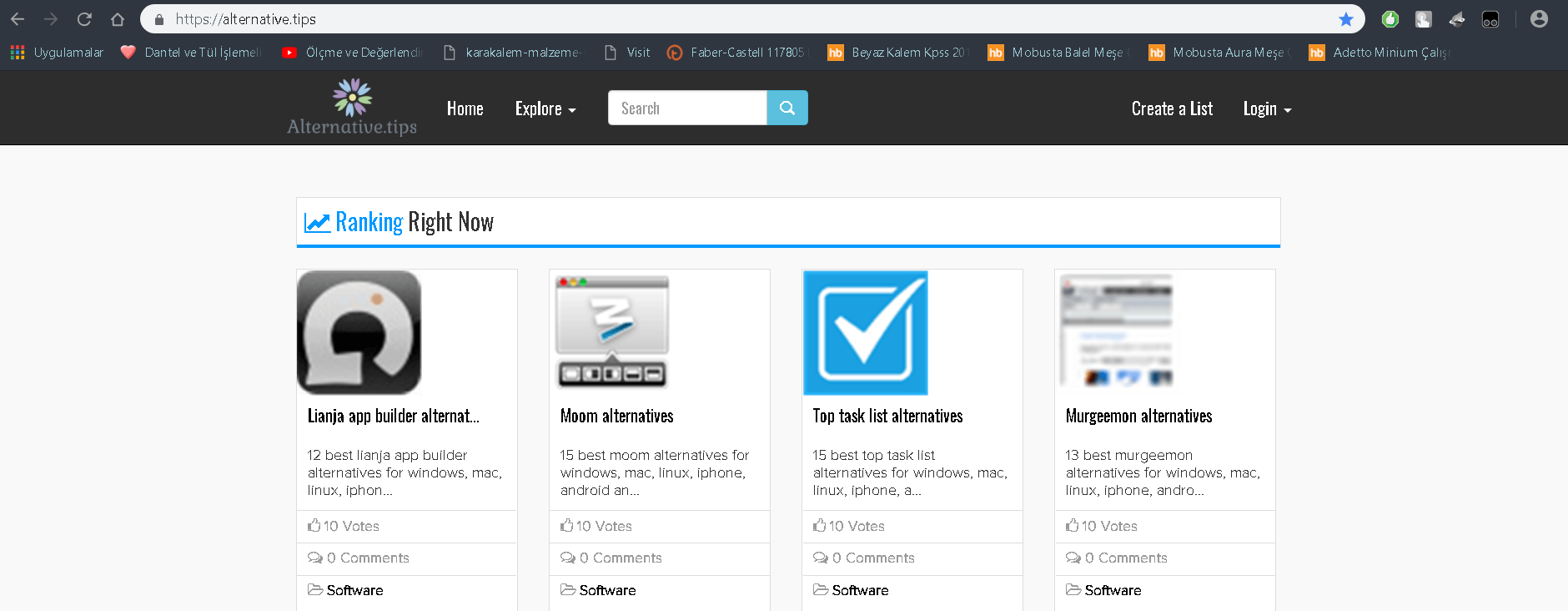Open the Visit bookmark
1568x611 pixels.
(627, 53)
